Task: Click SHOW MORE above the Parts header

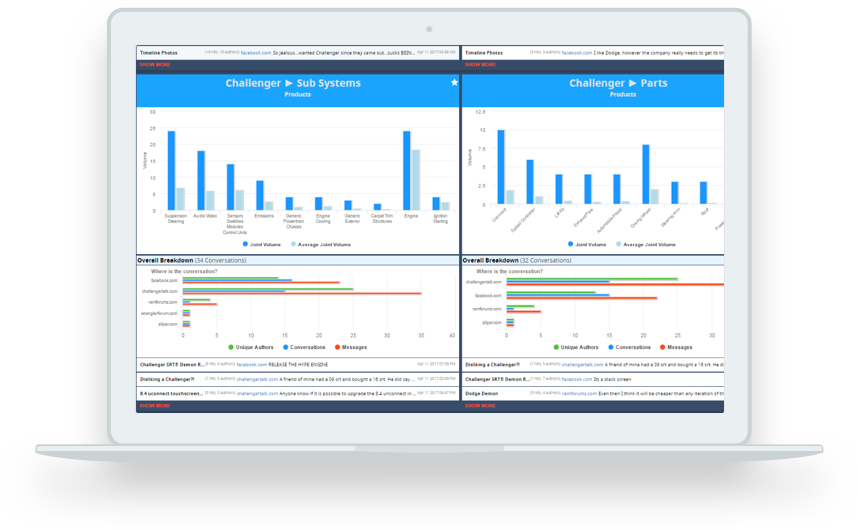Action: point(480,65)
